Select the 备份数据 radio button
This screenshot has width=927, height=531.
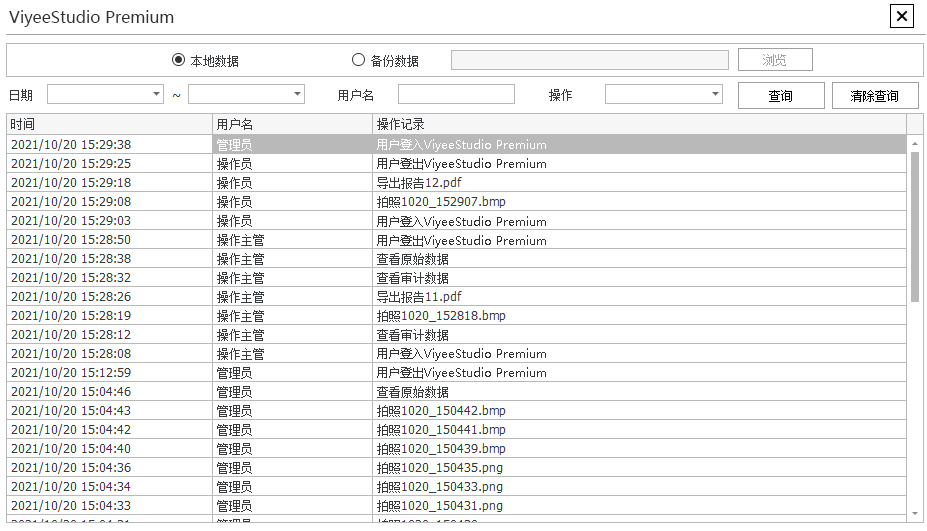(x=359, y=60)
